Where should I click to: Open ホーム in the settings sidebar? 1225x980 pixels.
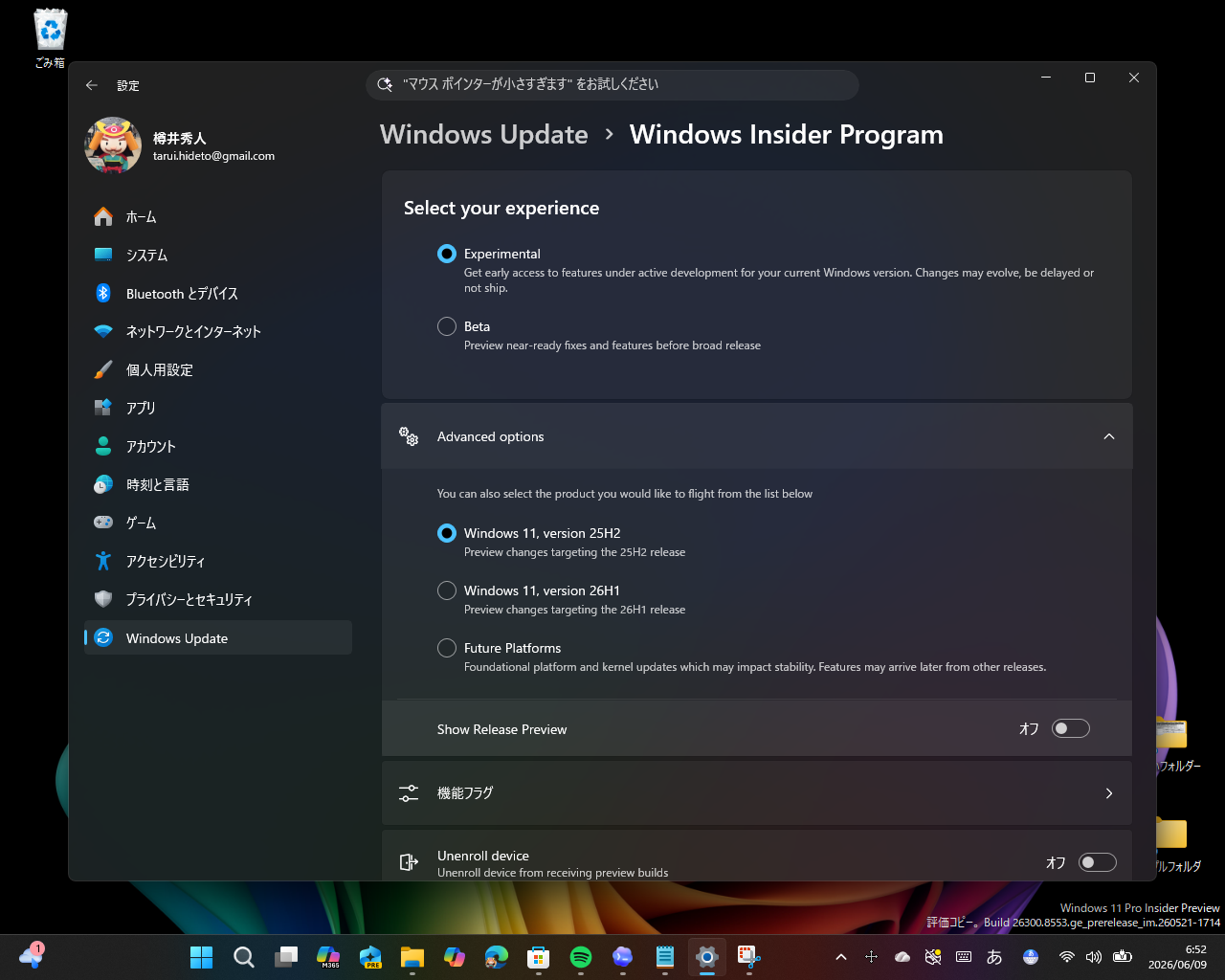(x=218, y=217)
